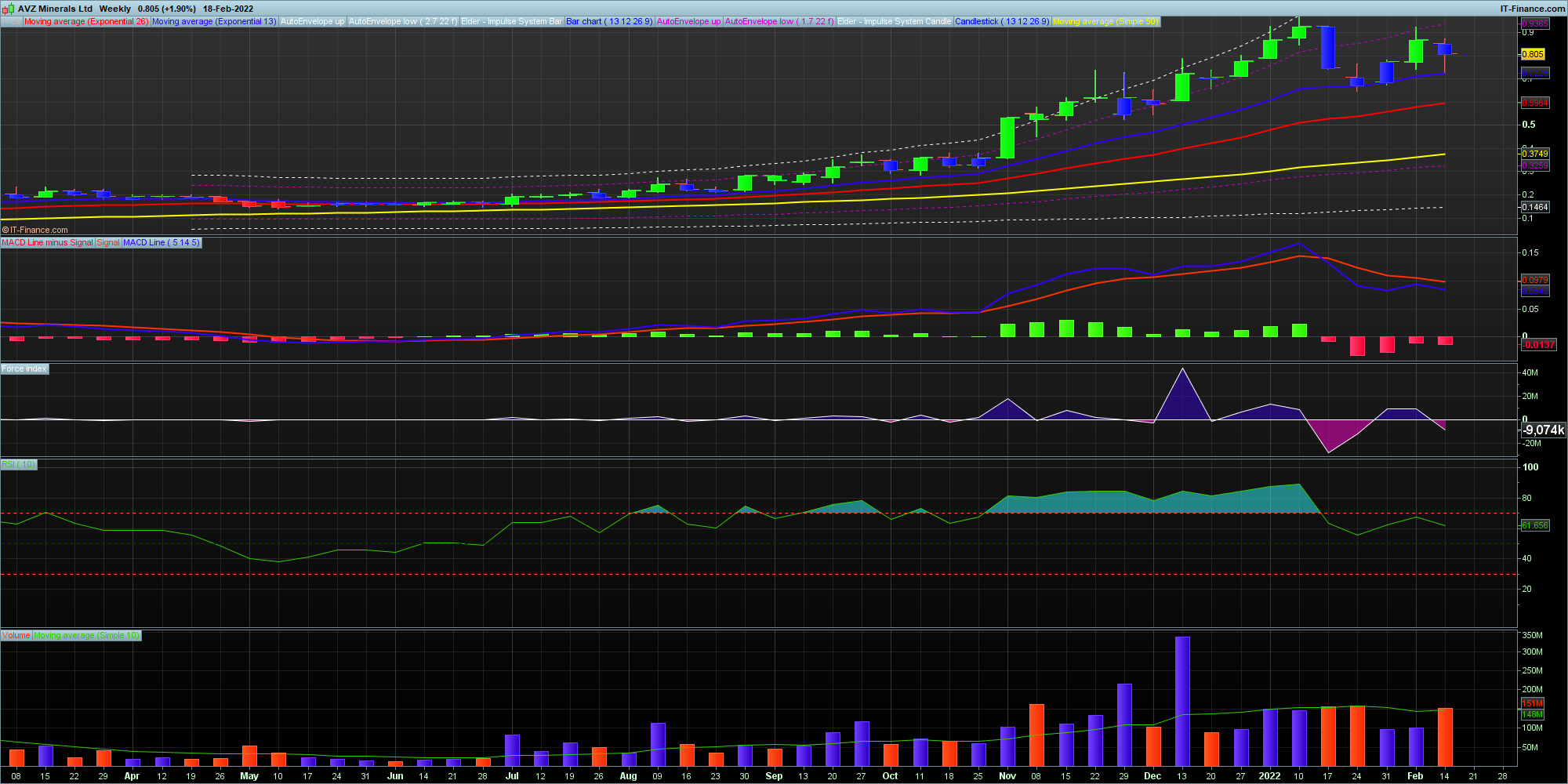Click the 0.1464 lower envelope price tag
Image resolution: width=1568 pixels, height=784 pixels.
click(1535, 207)
